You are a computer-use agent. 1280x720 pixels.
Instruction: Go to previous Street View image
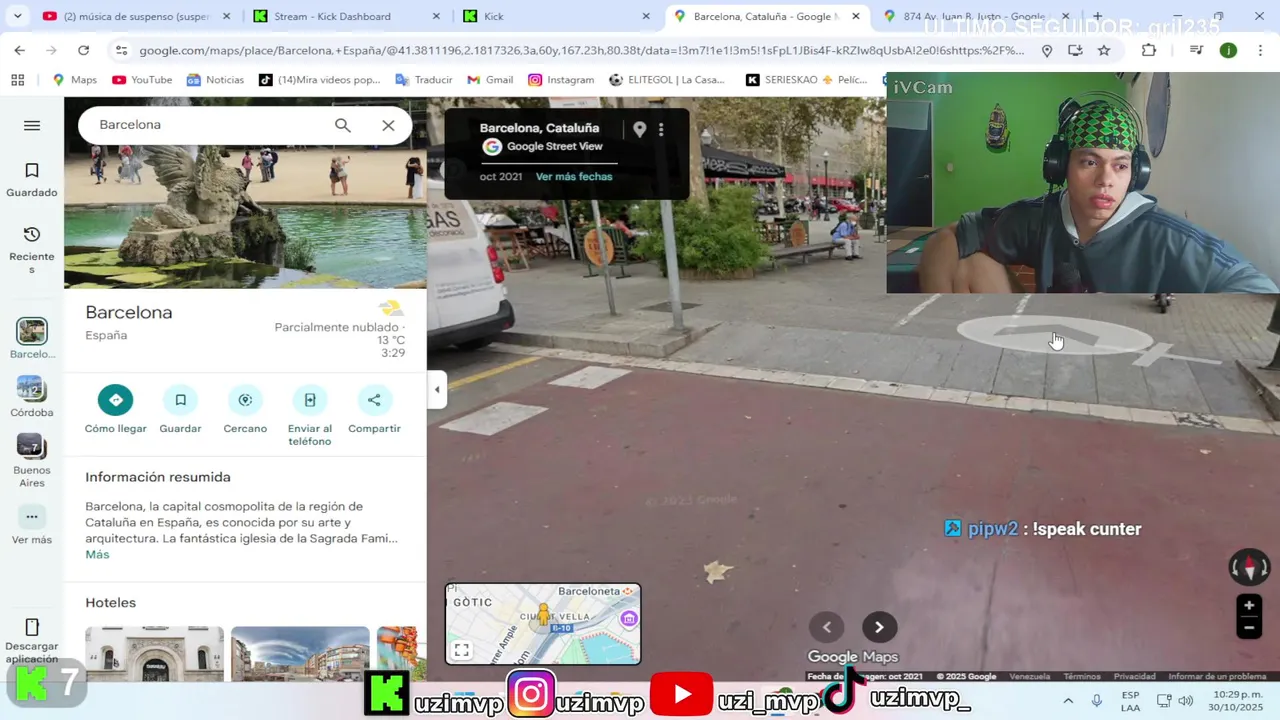827,627
